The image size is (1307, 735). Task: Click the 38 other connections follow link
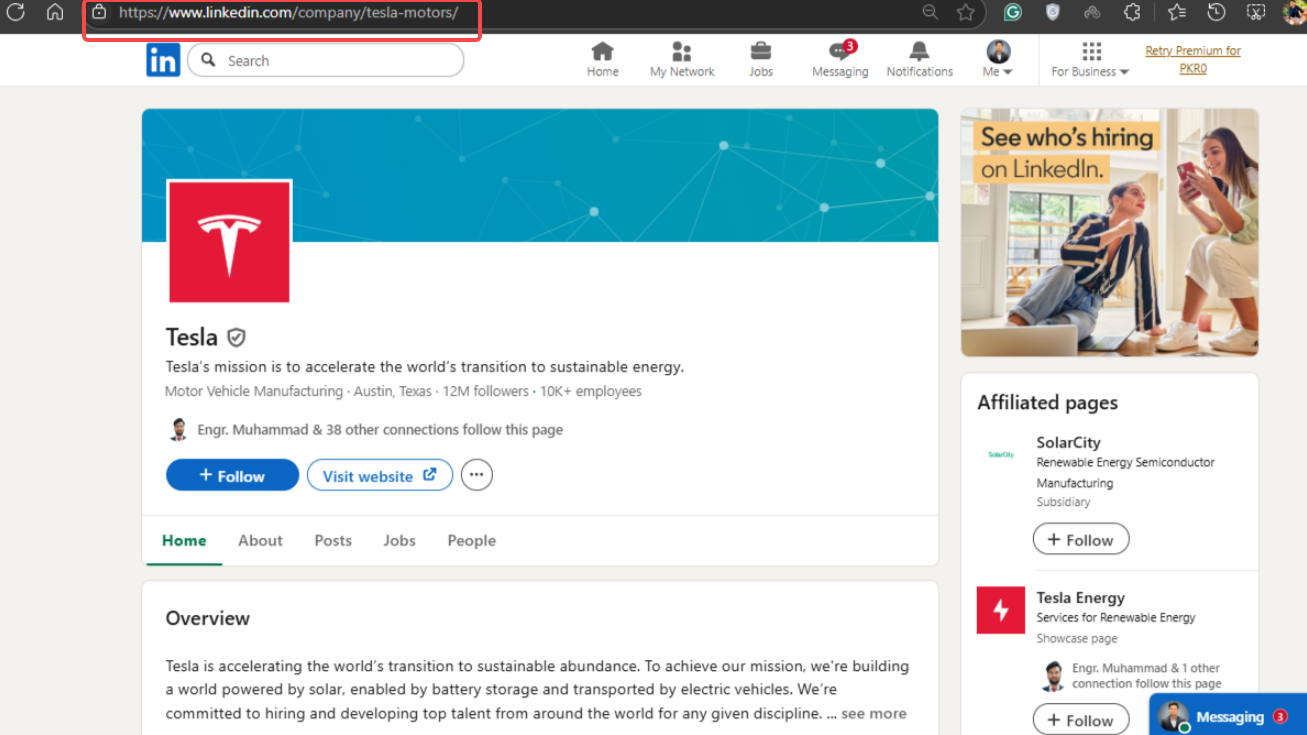click(x=380, y=429)
